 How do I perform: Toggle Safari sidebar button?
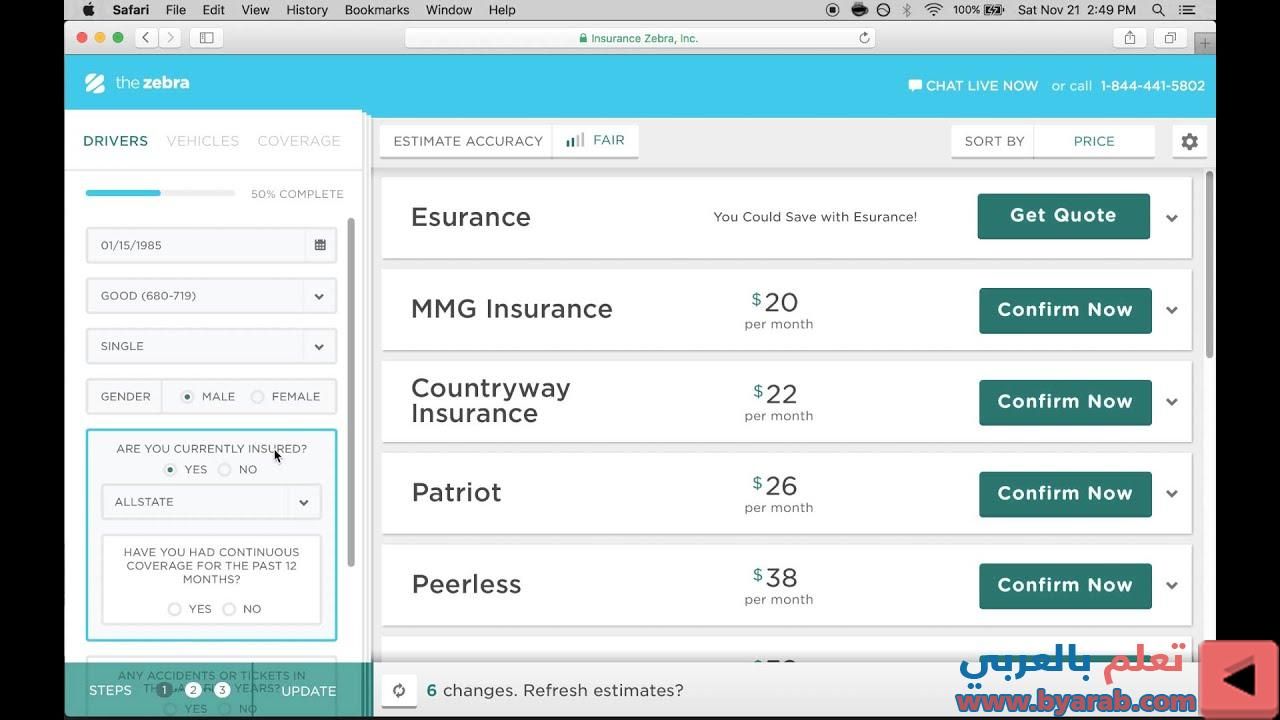pyautogui.click(x=207, y=38)
